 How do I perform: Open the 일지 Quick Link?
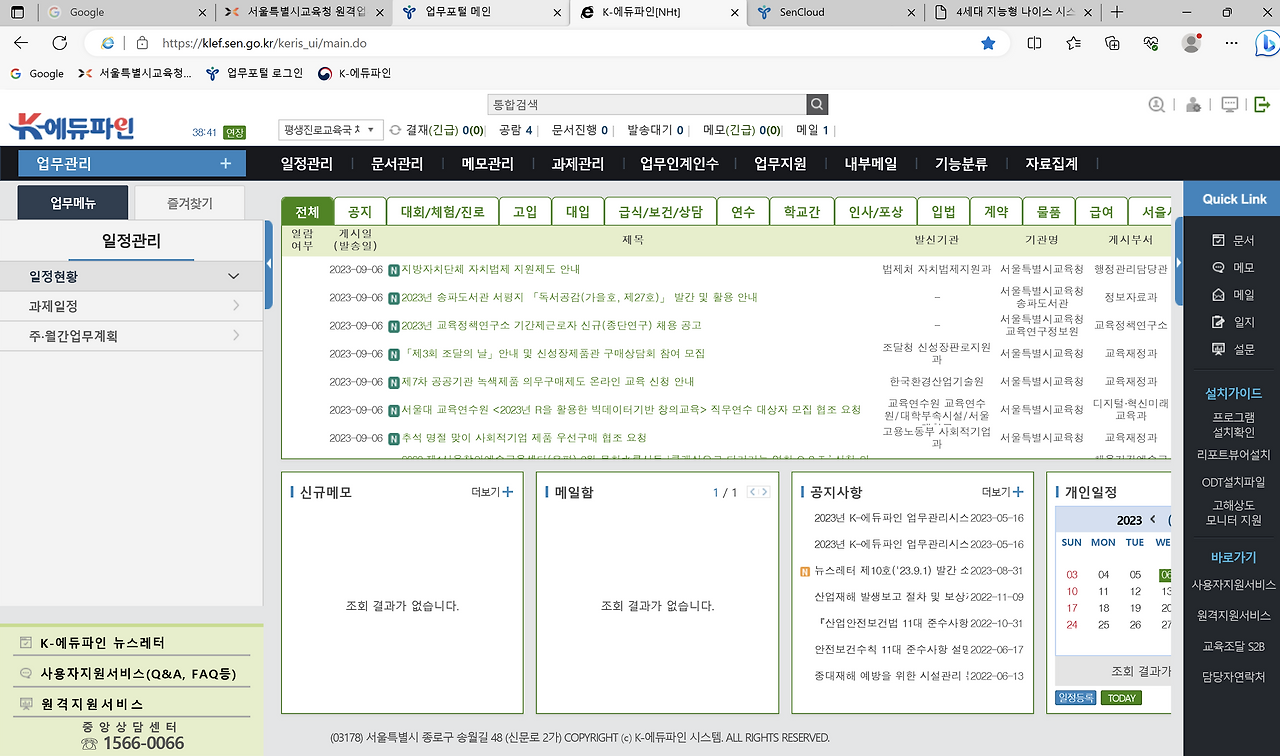coord(1232,322)
